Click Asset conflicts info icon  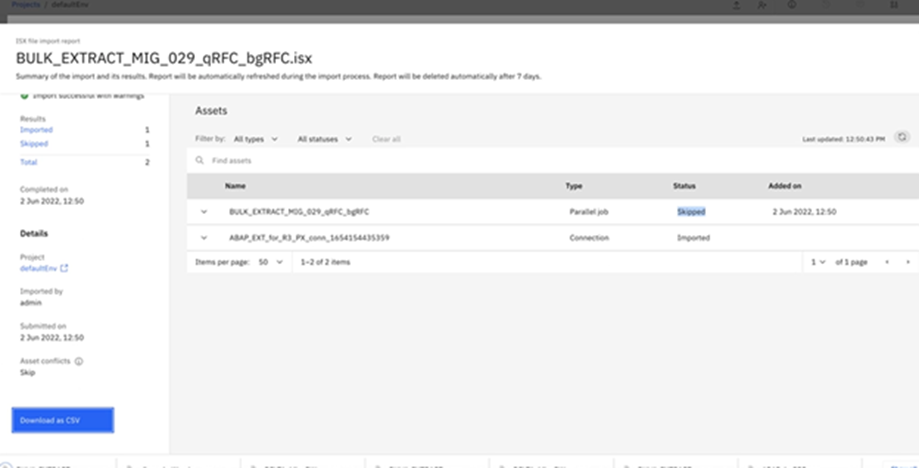tap(79, 362)
